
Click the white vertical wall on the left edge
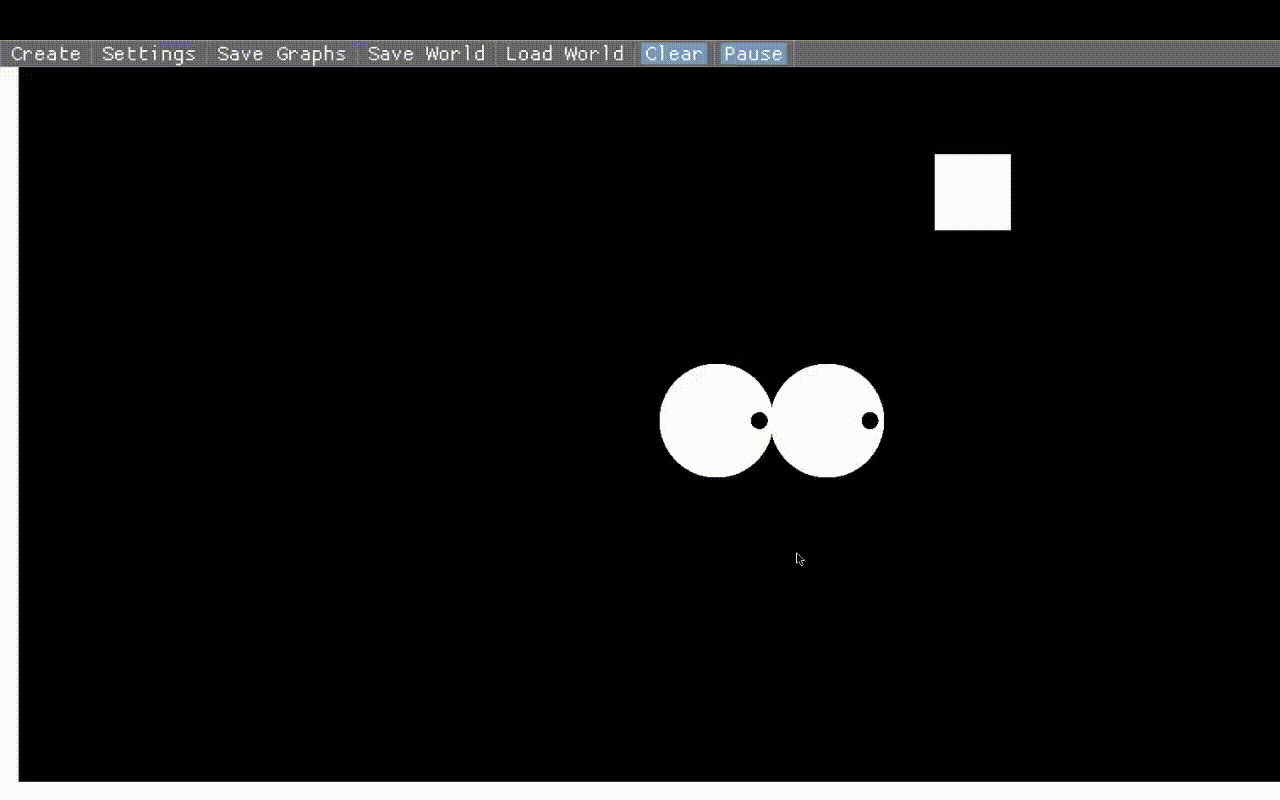(x=9, y=420)
